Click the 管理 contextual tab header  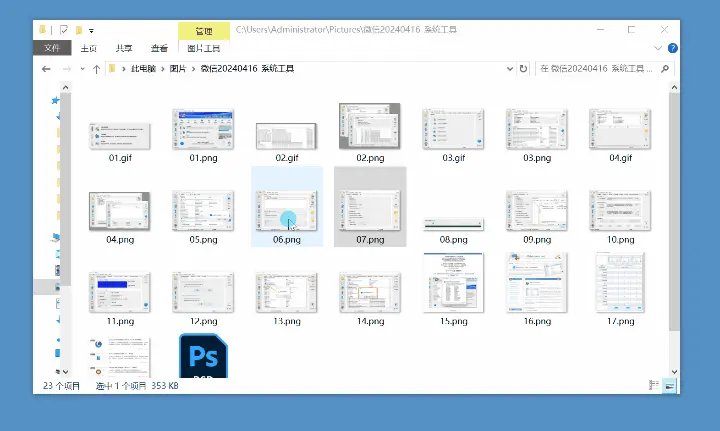(204, 31)
